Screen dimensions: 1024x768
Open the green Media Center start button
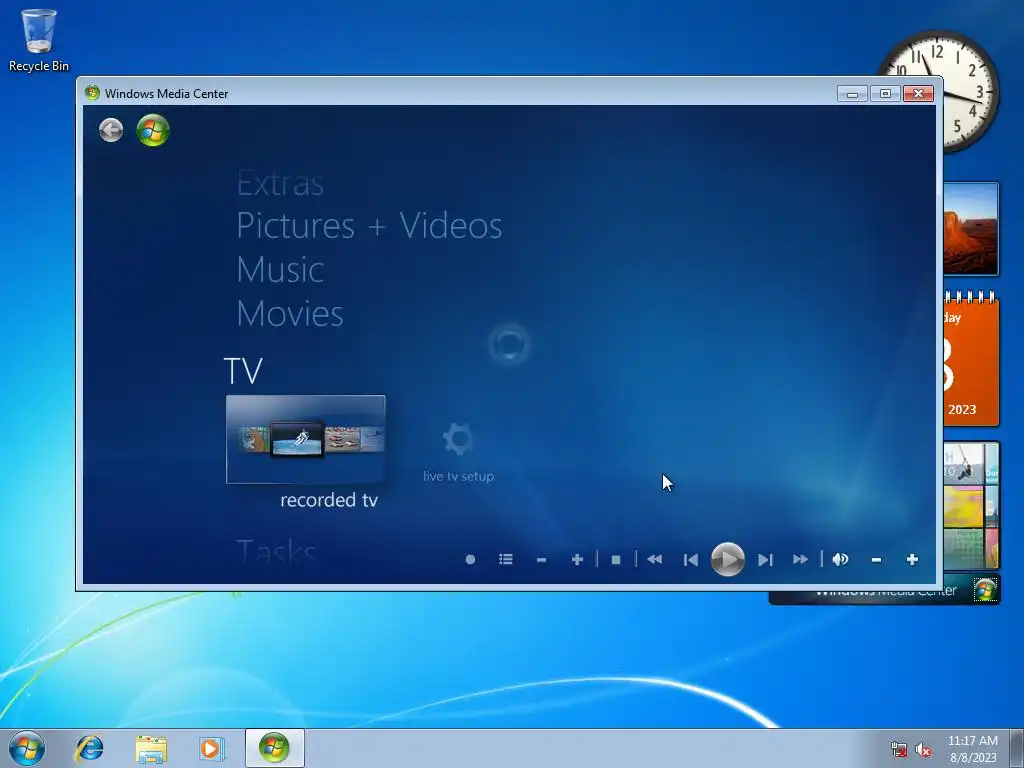153,130
